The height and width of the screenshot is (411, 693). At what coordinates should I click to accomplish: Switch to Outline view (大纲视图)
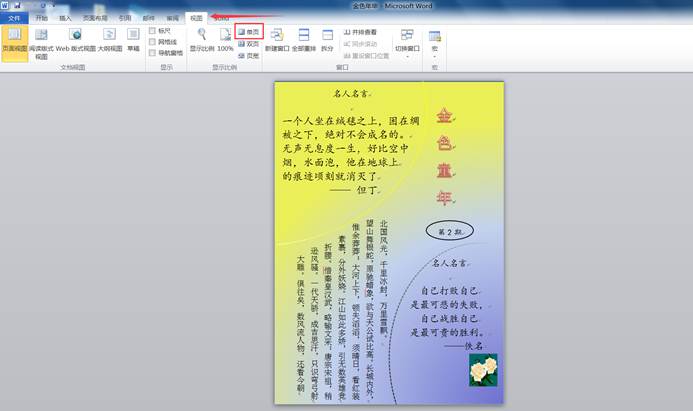point(109,43)
